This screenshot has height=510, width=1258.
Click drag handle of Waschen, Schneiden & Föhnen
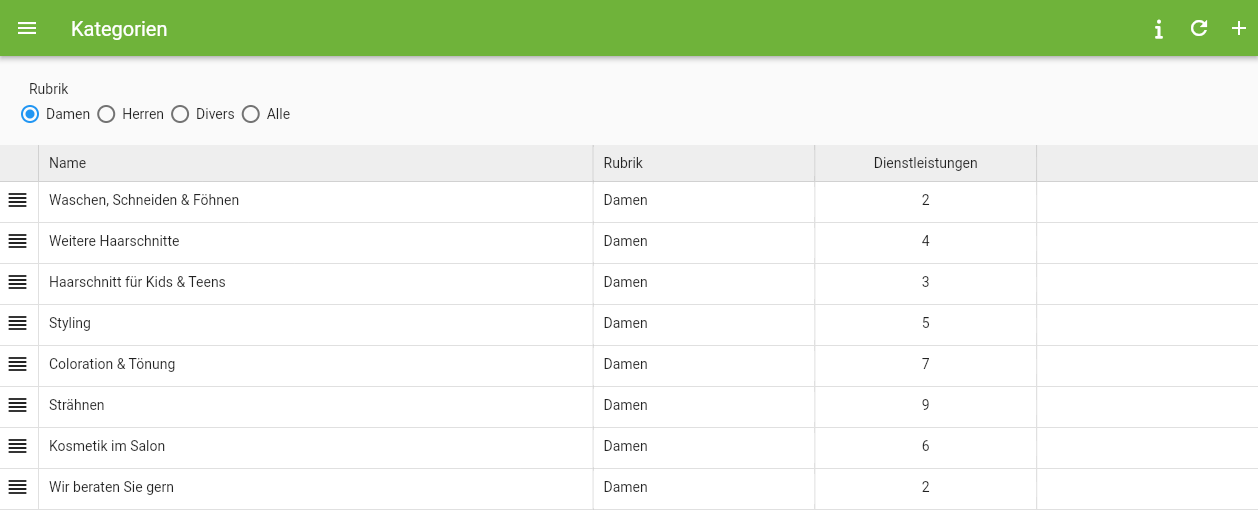tap(18, 200)
